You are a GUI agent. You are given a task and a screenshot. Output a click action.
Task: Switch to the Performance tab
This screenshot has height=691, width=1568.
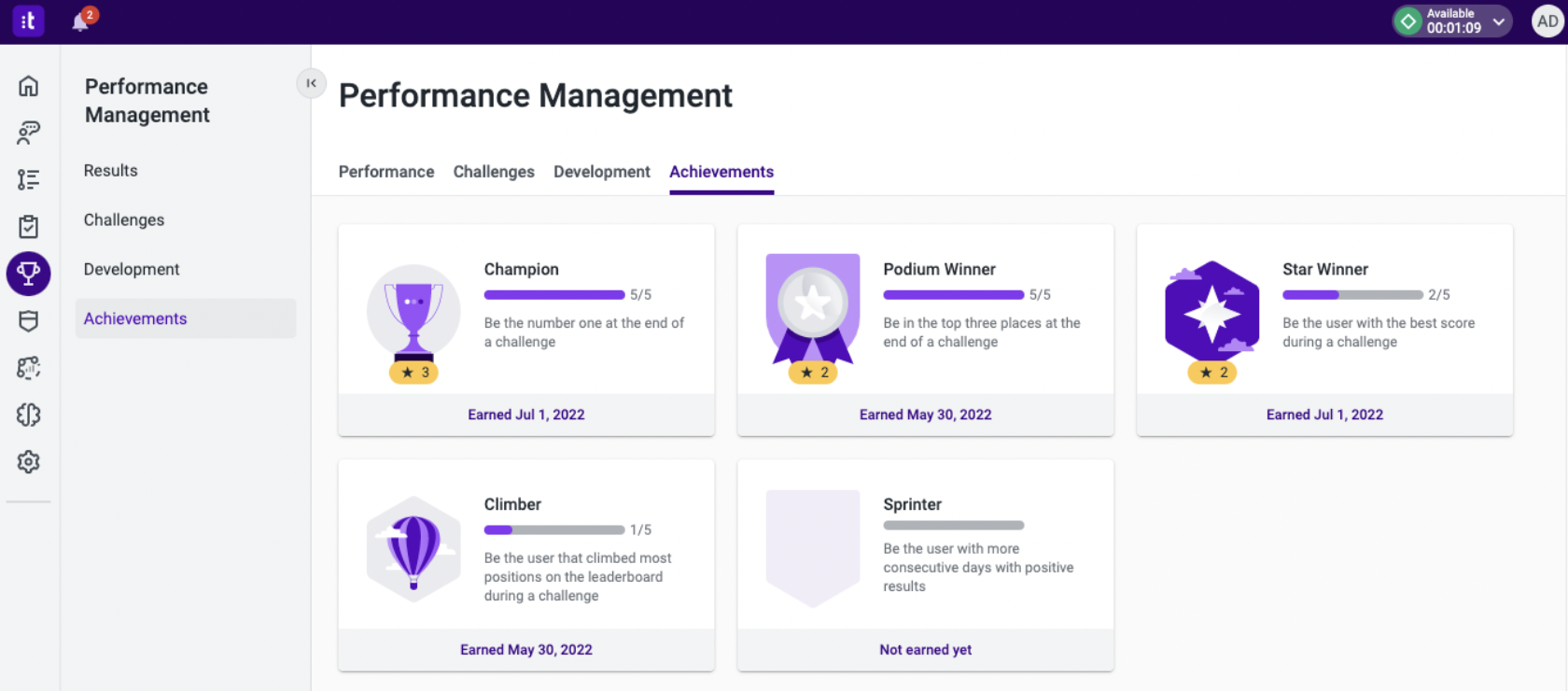pyautogui.click(x=386, y=172)
